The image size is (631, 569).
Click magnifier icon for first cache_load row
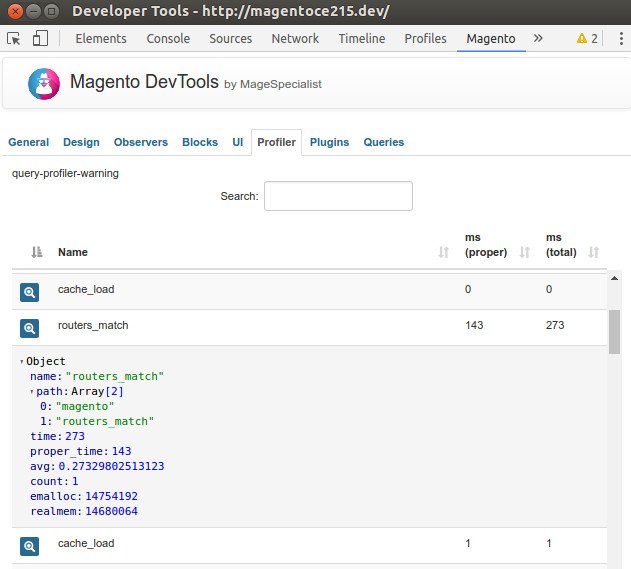click(x=29, y=292)
